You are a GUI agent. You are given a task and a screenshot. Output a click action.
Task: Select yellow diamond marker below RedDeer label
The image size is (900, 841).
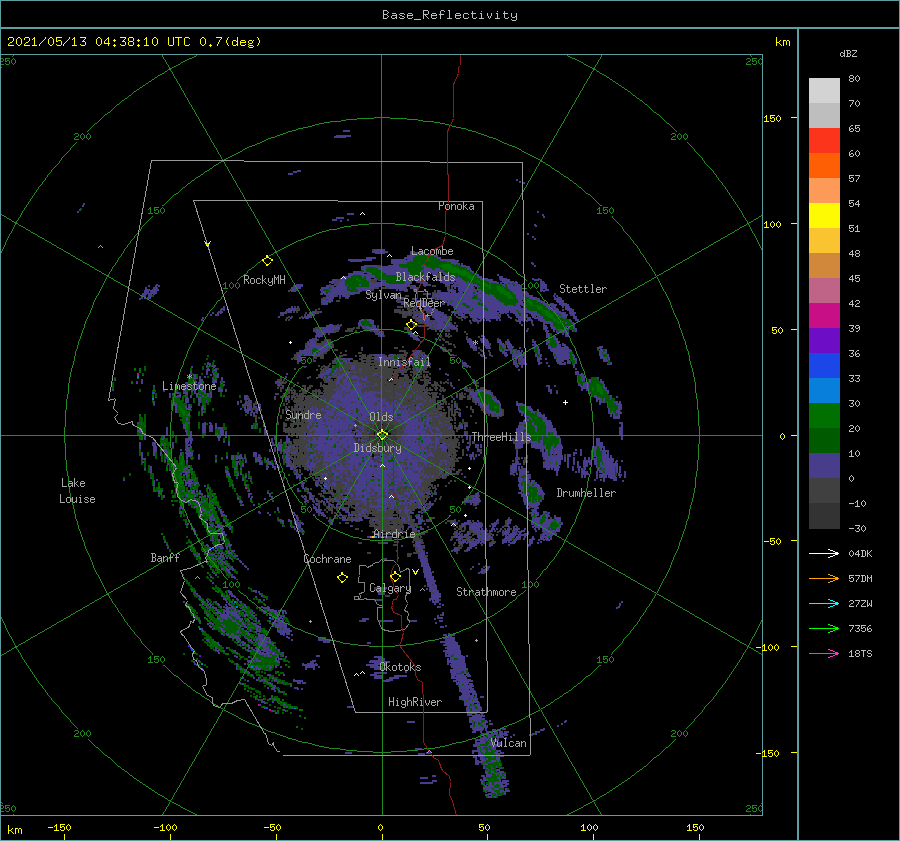tap(412, 325)
